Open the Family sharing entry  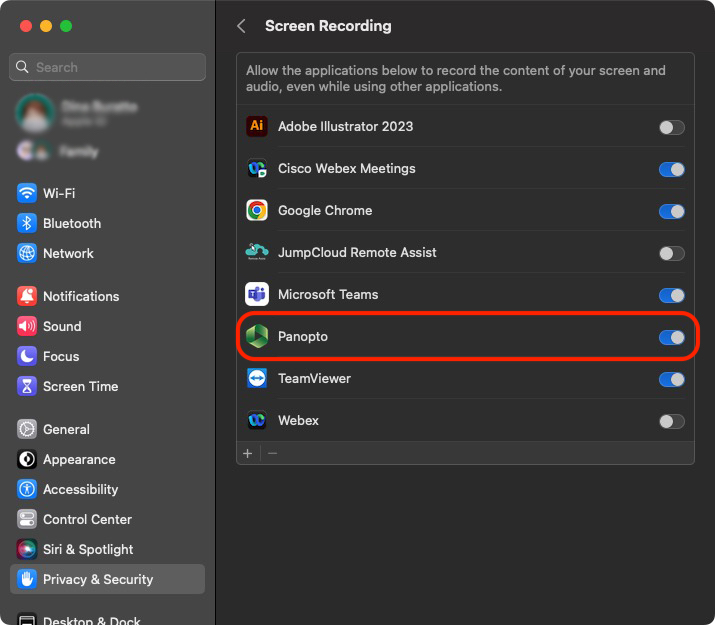[107, 151]
